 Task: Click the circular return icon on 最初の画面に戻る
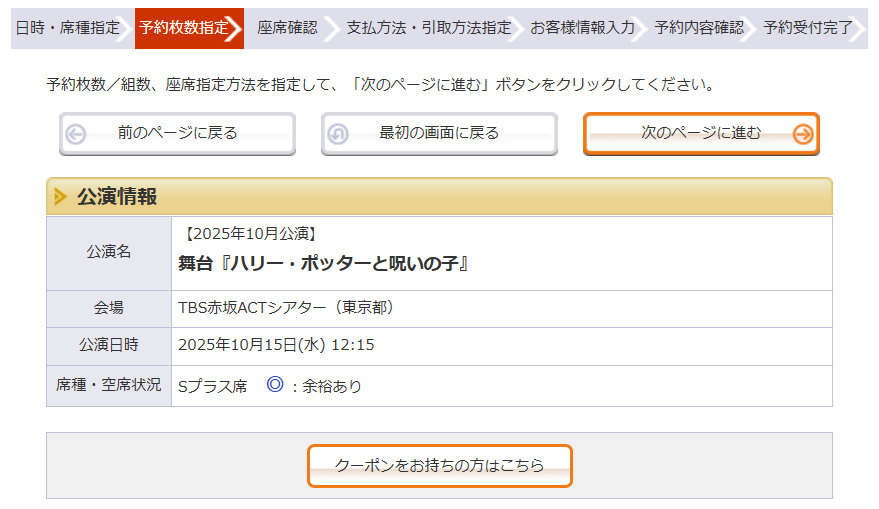tap(338, 134)
